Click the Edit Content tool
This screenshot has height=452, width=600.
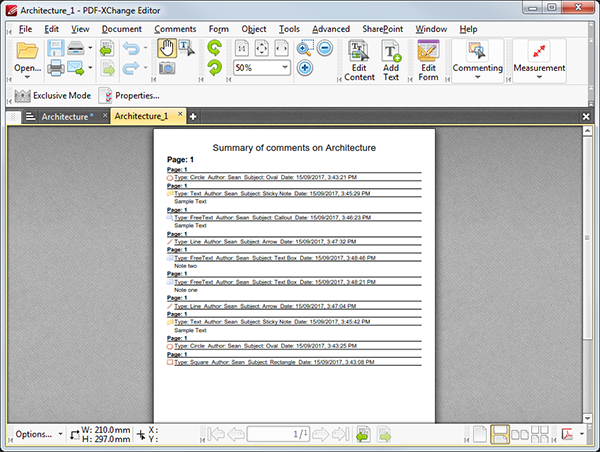359,61
